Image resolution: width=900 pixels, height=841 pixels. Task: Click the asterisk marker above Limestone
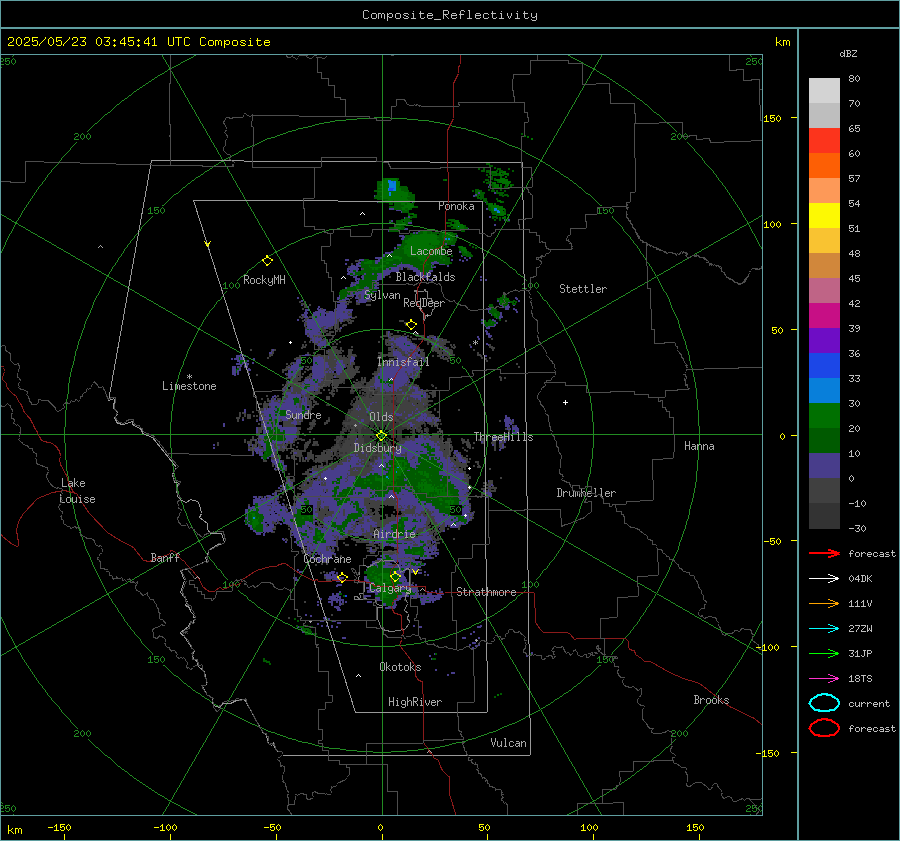(x=189, y=377)
